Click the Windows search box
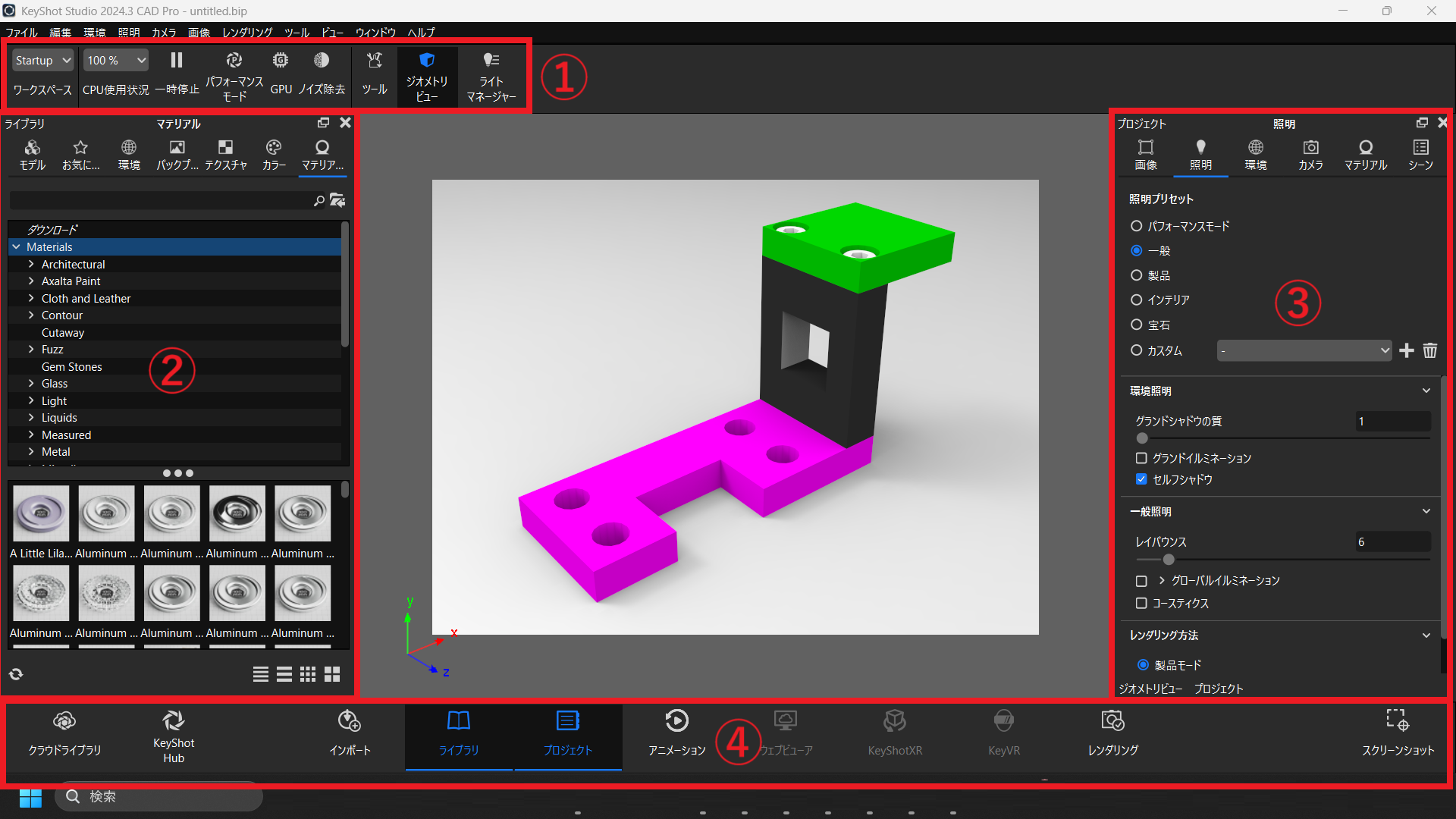Image resolution: width=1456 pixels, height=819 pixels. pos(159,796)
